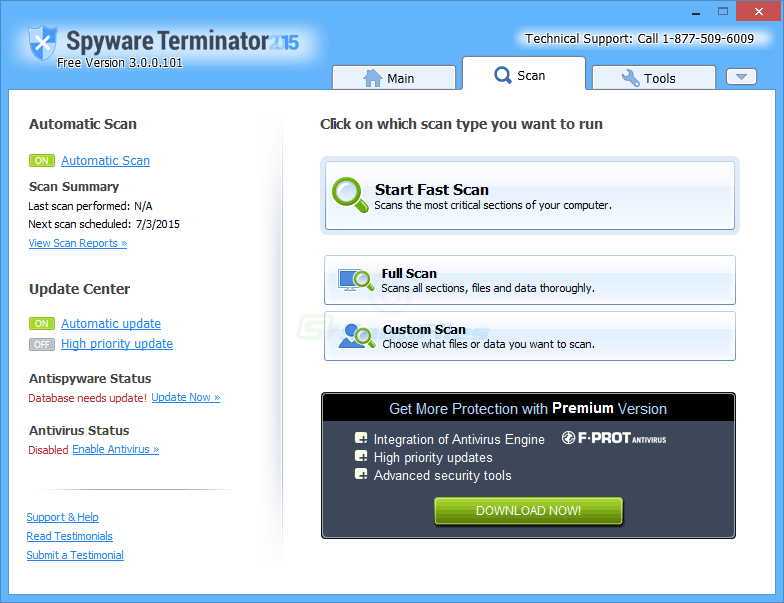Click the monitor icon beside Full Scan
This screenshot has width=784, height=603.
click(x=356, y=280)
